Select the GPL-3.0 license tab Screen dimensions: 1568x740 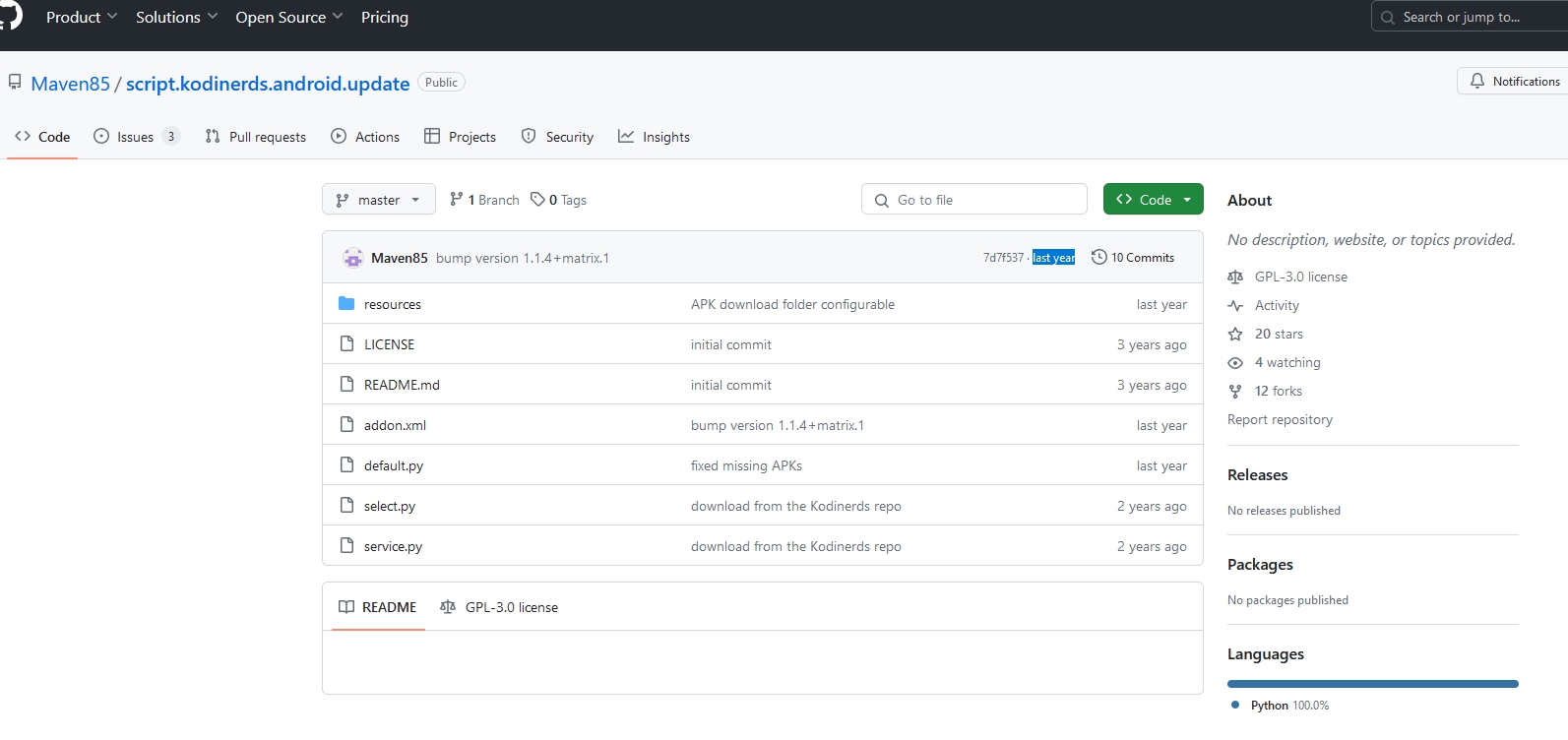pyautogui.click(x=499, y=607)
